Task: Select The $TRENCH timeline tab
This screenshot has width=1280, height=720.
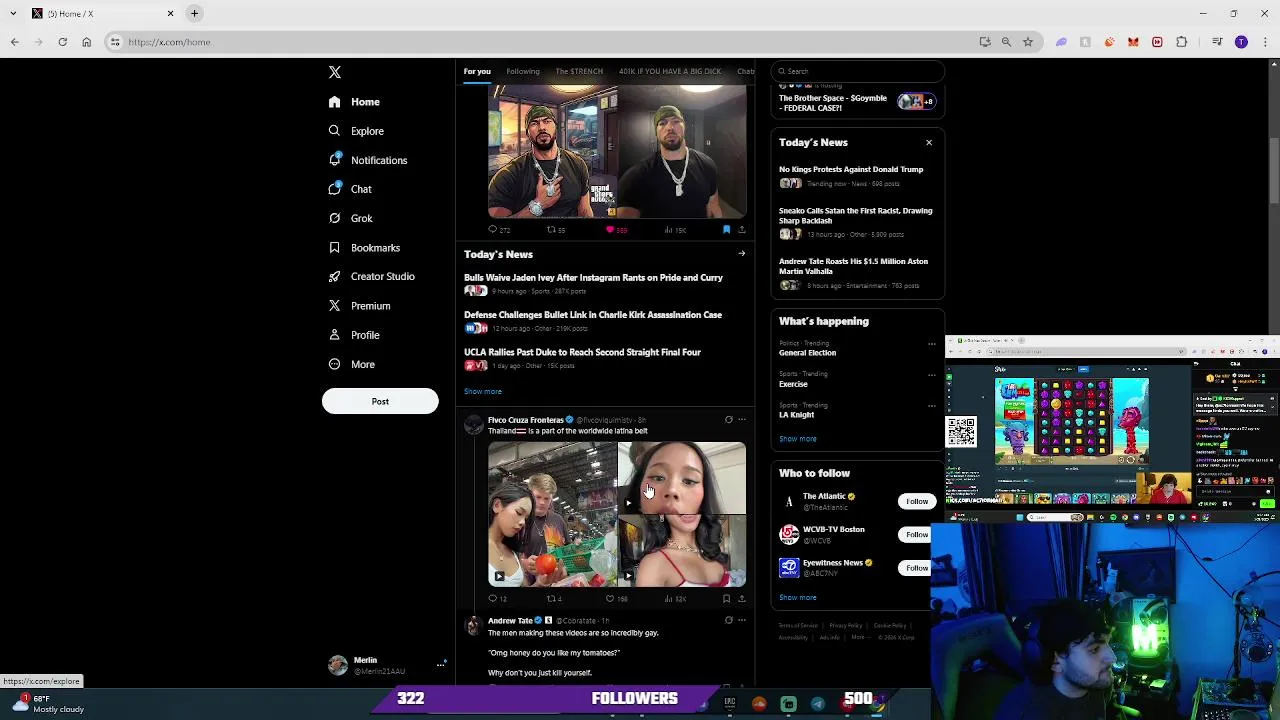Action: point(579,71)
